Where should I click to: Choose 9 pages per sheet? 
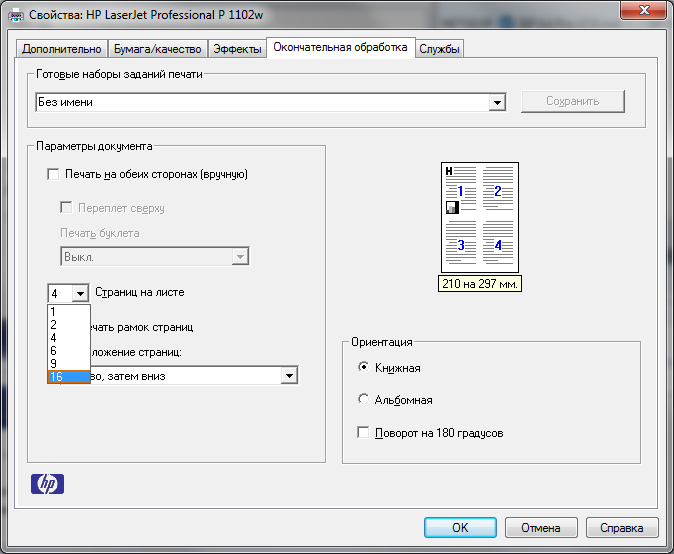click(x=69, y=364)
